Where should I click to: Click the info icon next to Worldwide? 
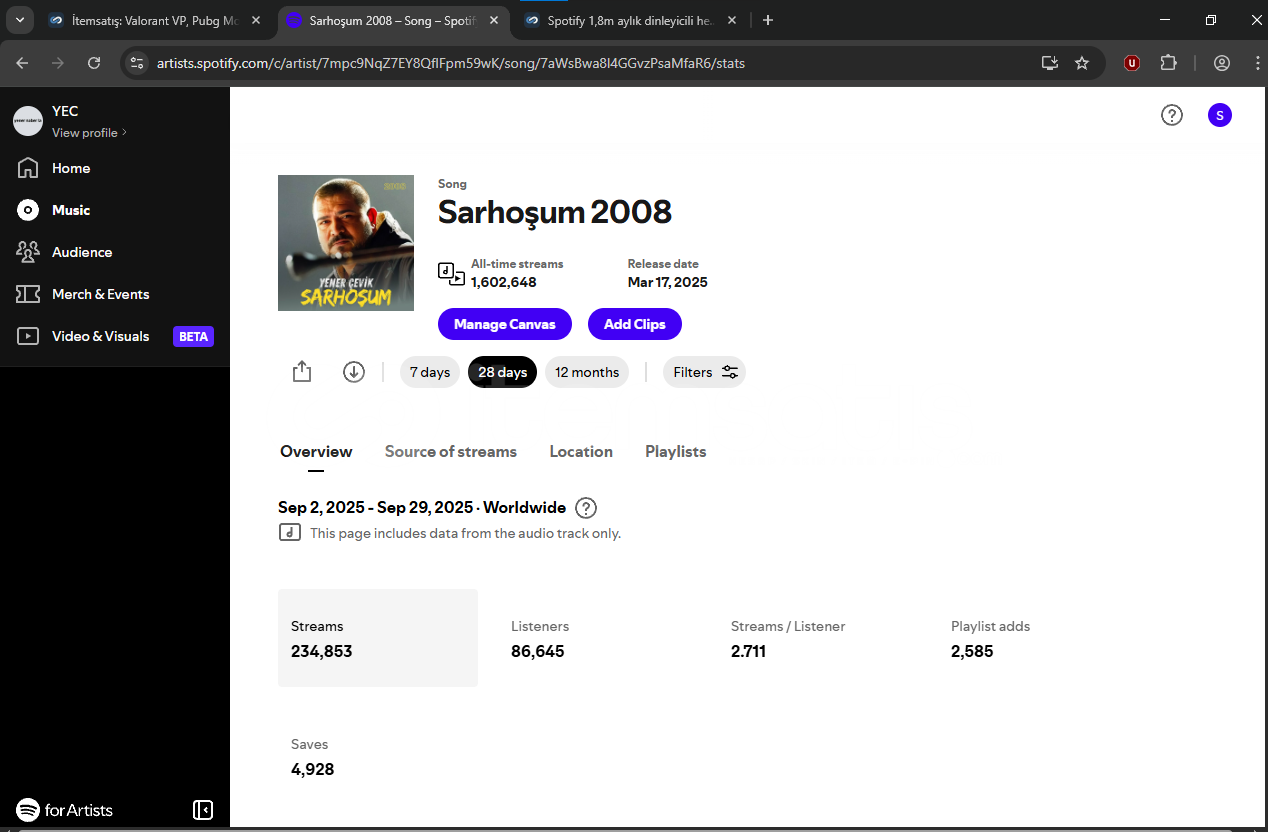[x=587, y=507]
